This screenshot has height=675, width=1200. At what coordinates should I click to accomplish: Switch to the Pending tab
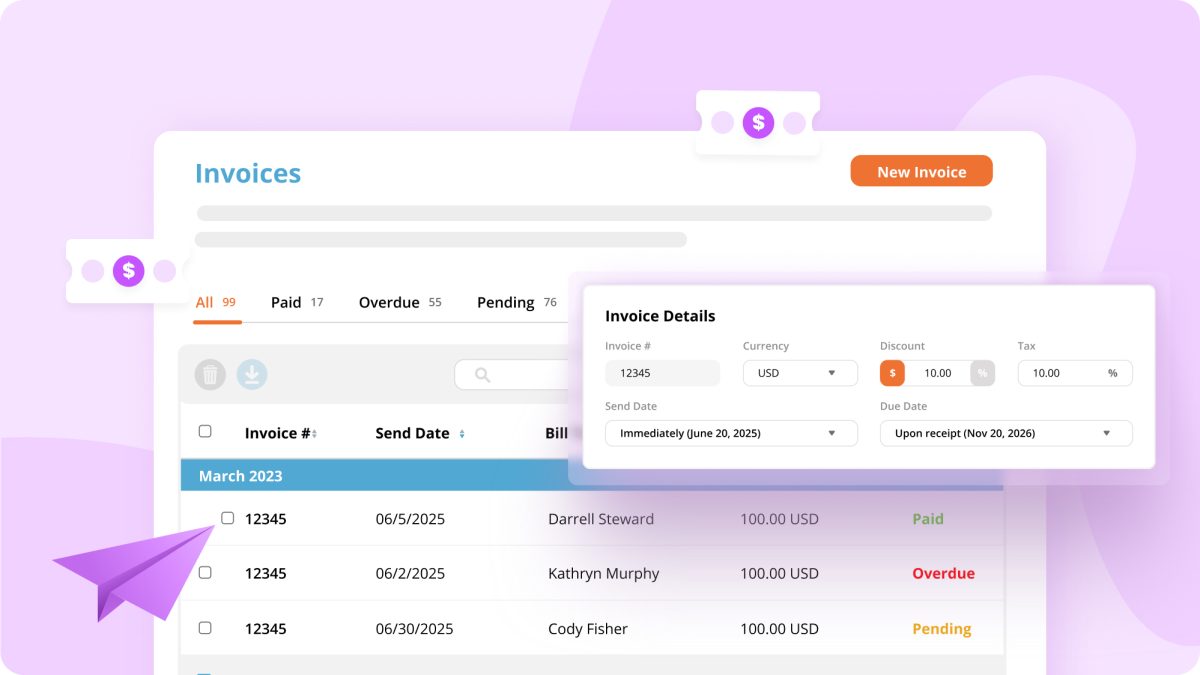point(517,302)
